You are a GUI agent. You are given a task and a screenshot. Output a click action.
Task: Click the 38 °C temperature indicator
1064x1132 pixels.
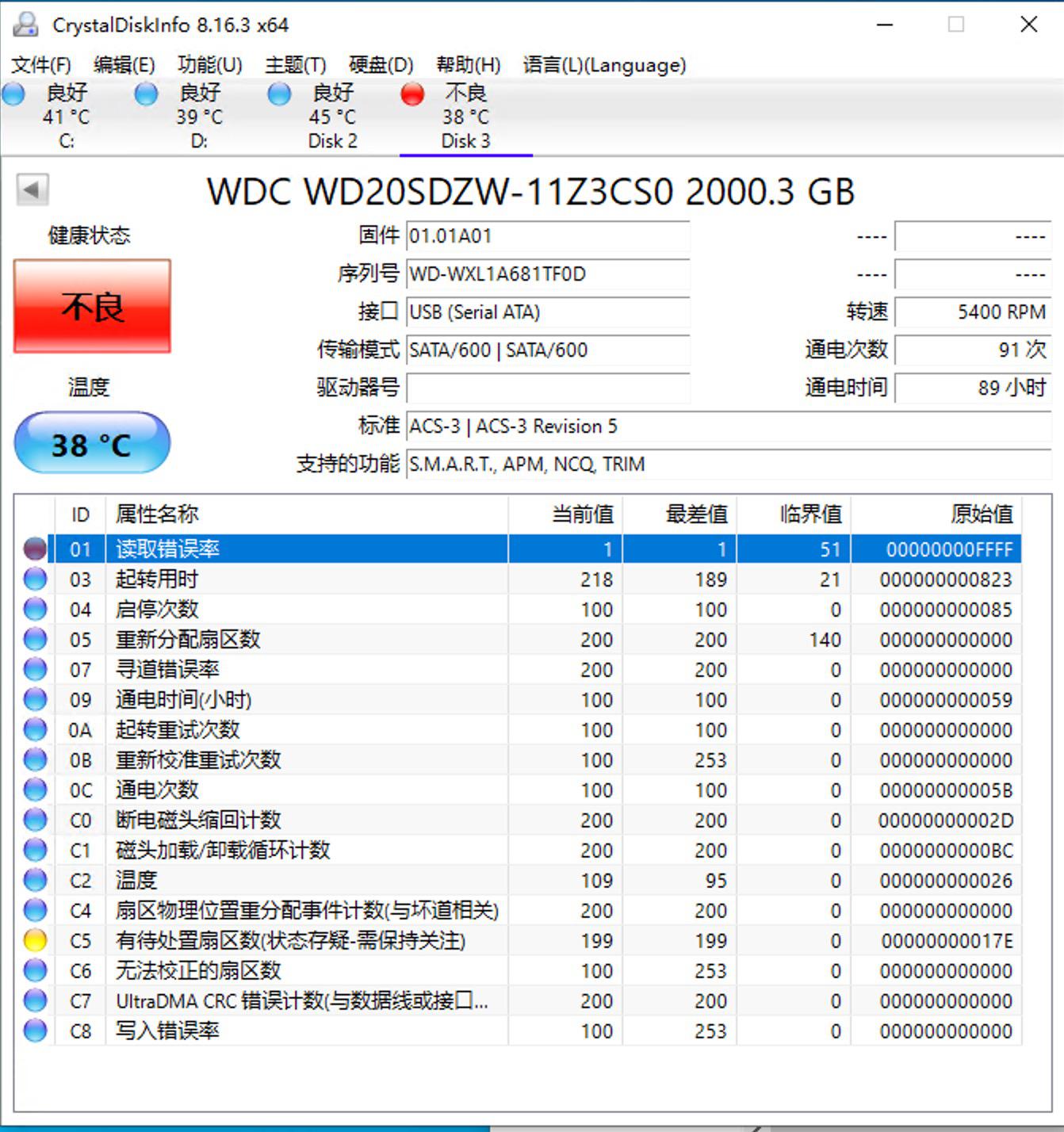92,443
